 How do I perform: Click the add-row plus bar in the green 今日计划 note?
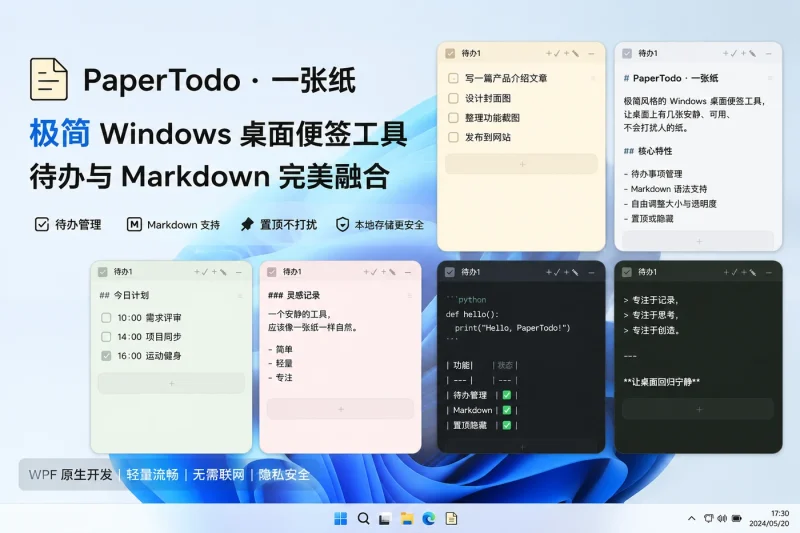[171, 383]
